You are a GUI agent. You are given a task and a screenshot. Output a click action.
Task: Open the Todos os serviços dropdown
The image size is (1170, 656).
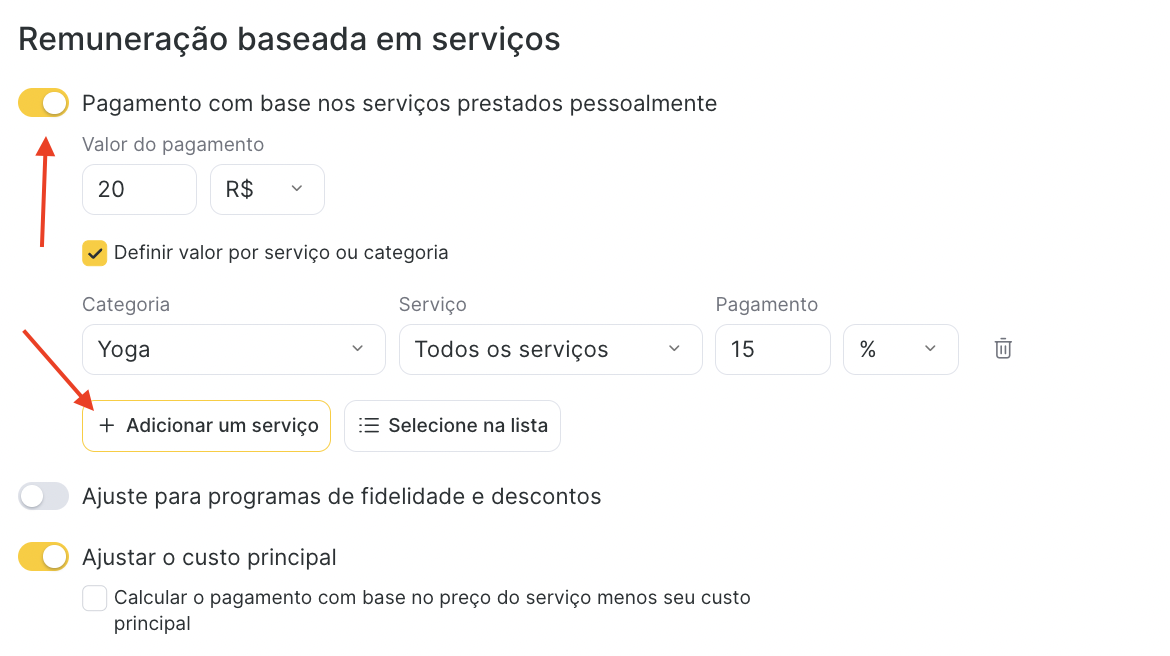551,349
